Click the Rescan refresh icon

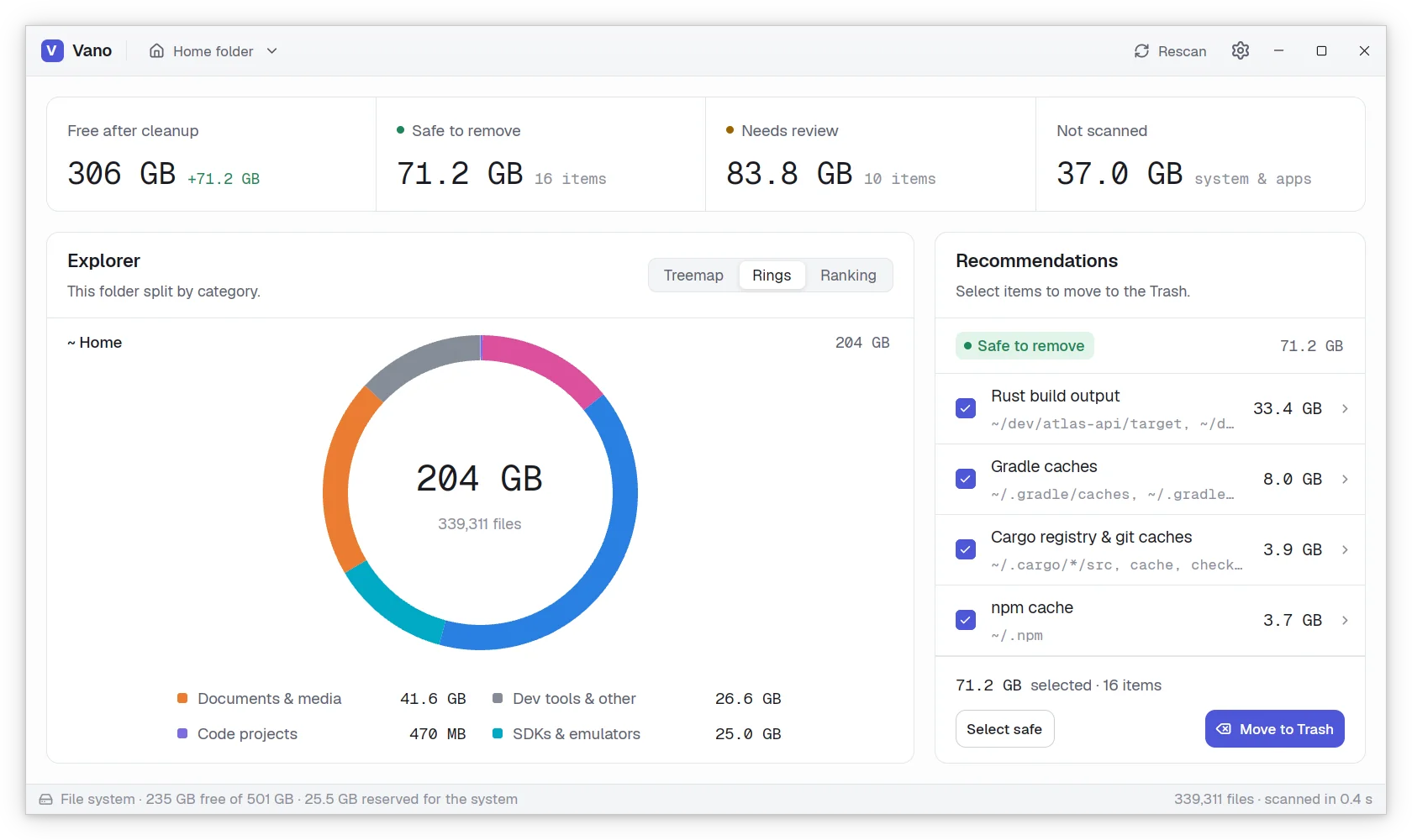[x=1141, y=51]
